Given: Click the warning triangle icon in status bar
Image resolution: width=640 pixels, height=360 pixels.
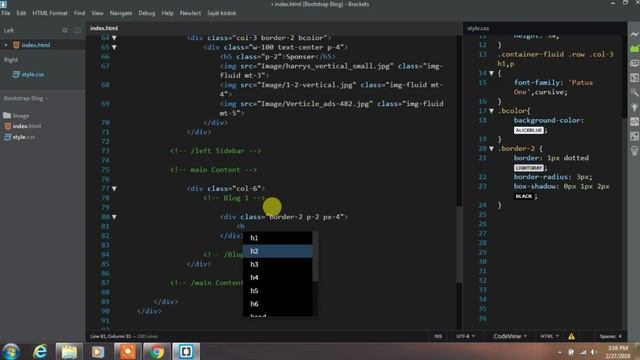Looking at the screenshot, I should click(571, 336).
